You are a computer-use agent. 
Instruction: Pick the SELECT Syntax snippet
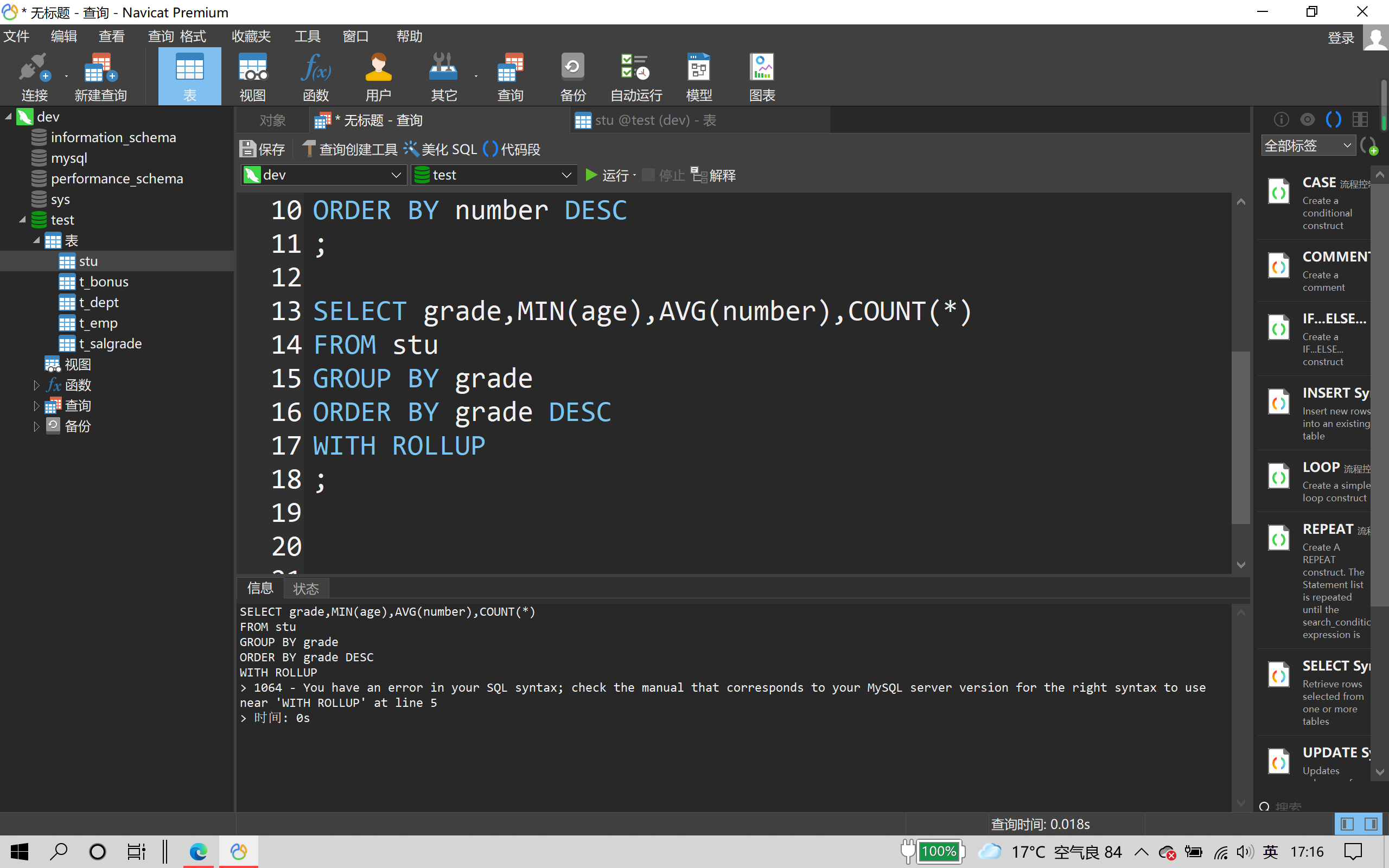(1314, 692)
